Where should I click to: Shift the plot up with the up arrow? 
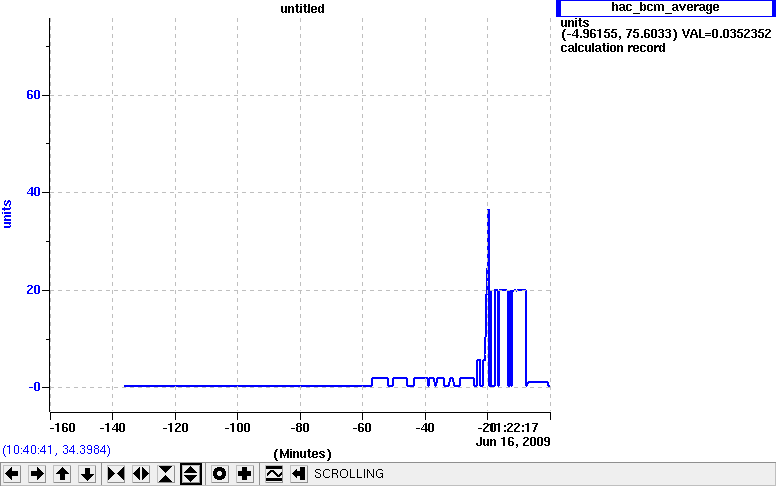pos(62,474)
